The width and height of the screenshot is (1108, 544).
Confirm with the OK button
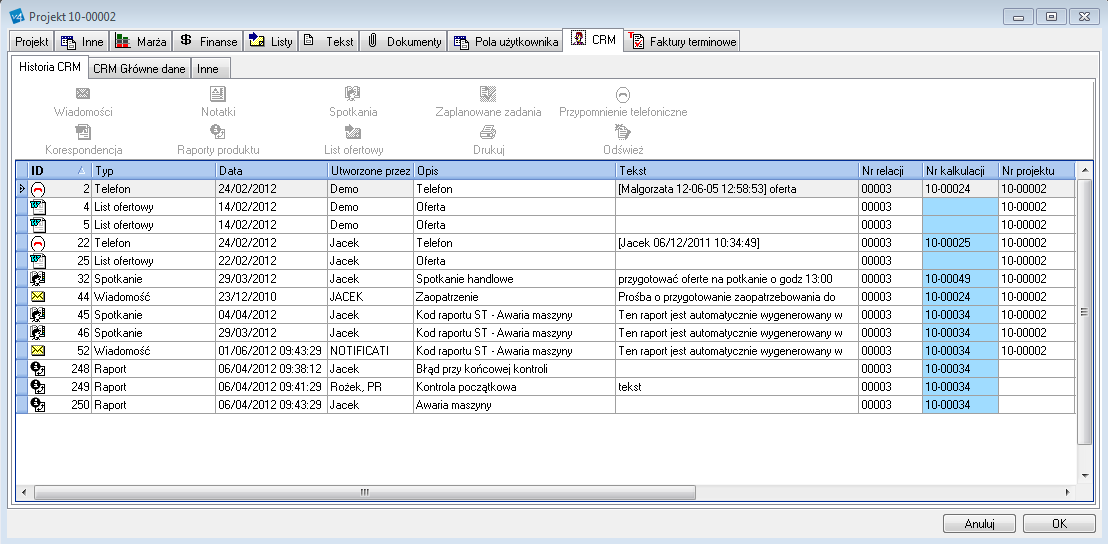click(x=1059, y=524)
